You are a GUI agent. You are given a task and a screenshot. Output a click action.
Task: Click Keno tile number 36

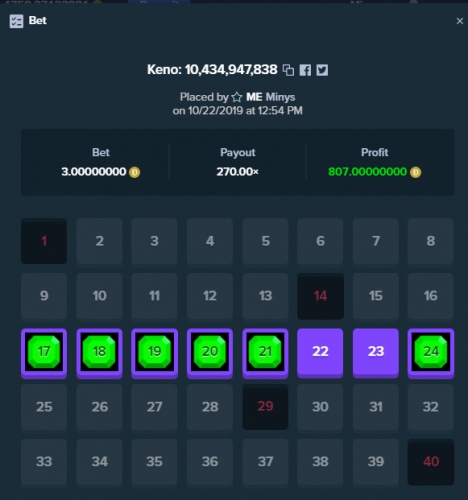tap(210, 462)
